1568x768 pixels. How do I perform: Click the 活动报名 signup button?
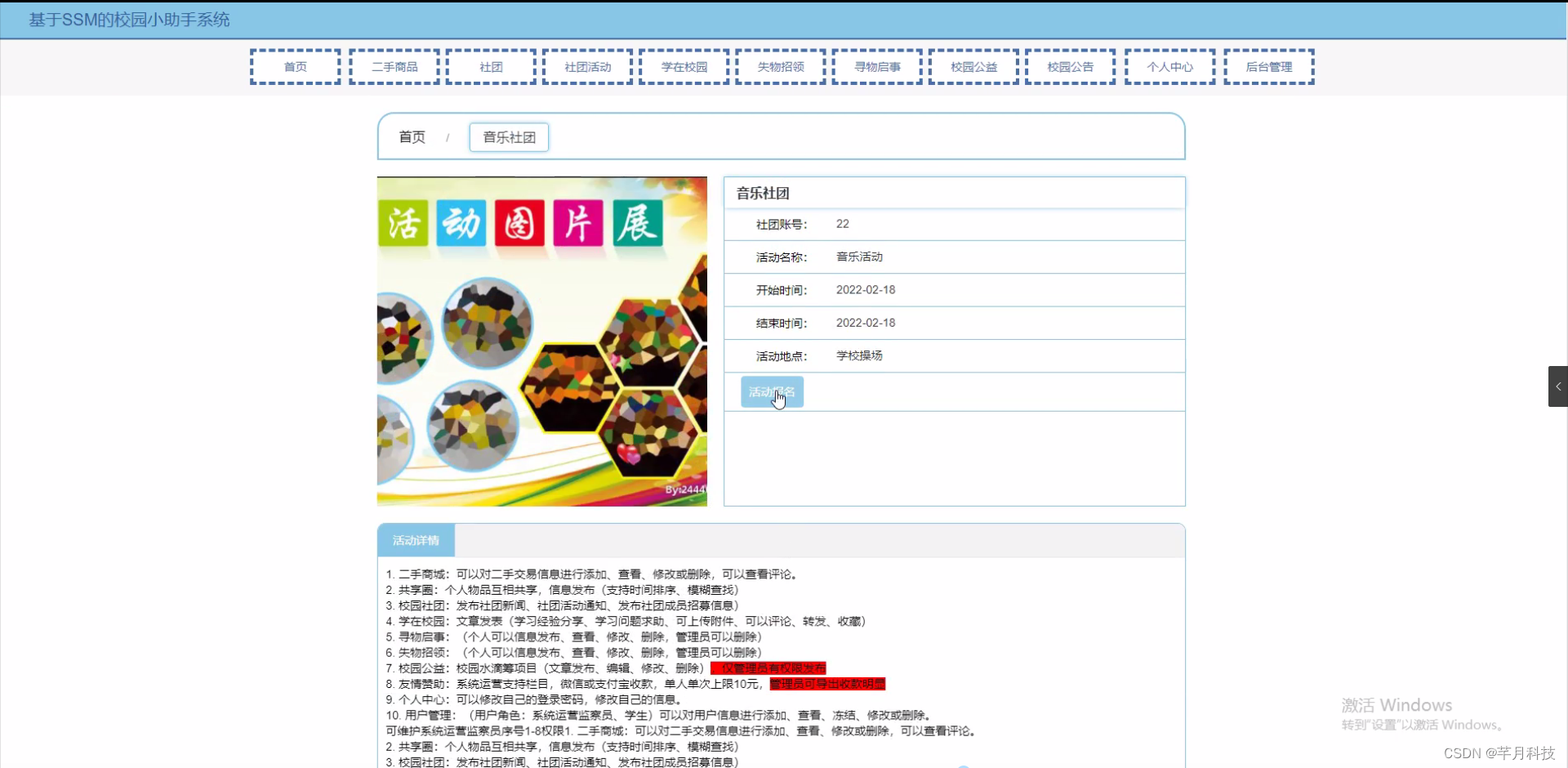point(773,391)
